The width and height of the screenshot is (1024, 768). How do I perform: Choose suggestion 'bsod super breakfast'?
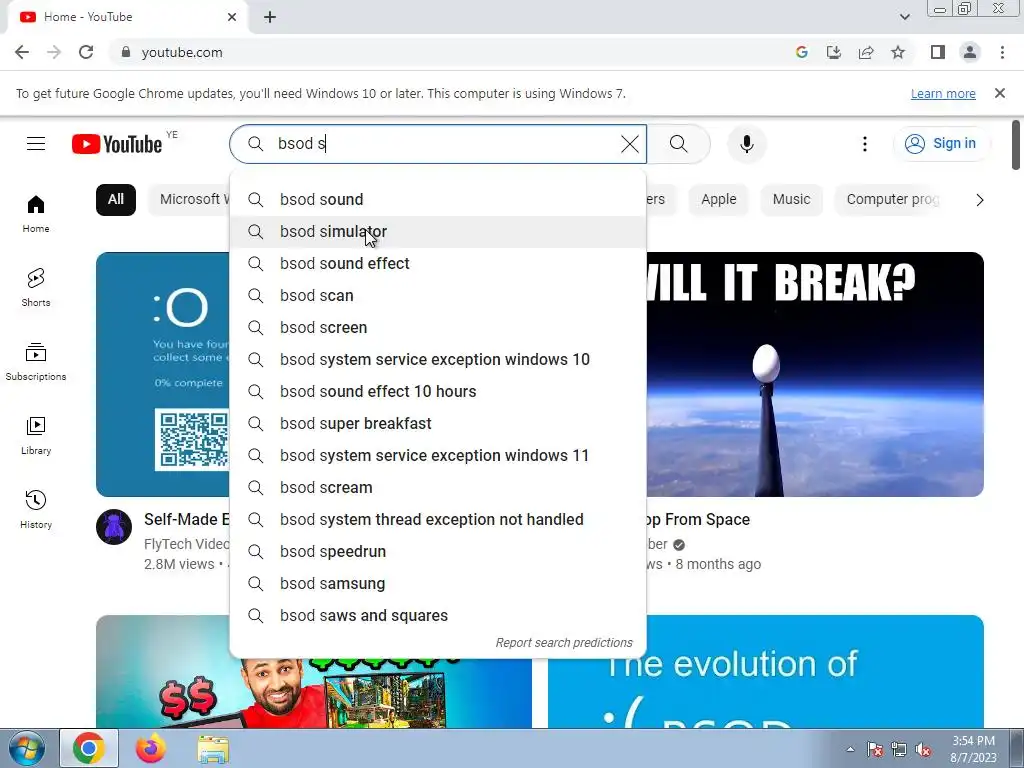pos(438,424)
